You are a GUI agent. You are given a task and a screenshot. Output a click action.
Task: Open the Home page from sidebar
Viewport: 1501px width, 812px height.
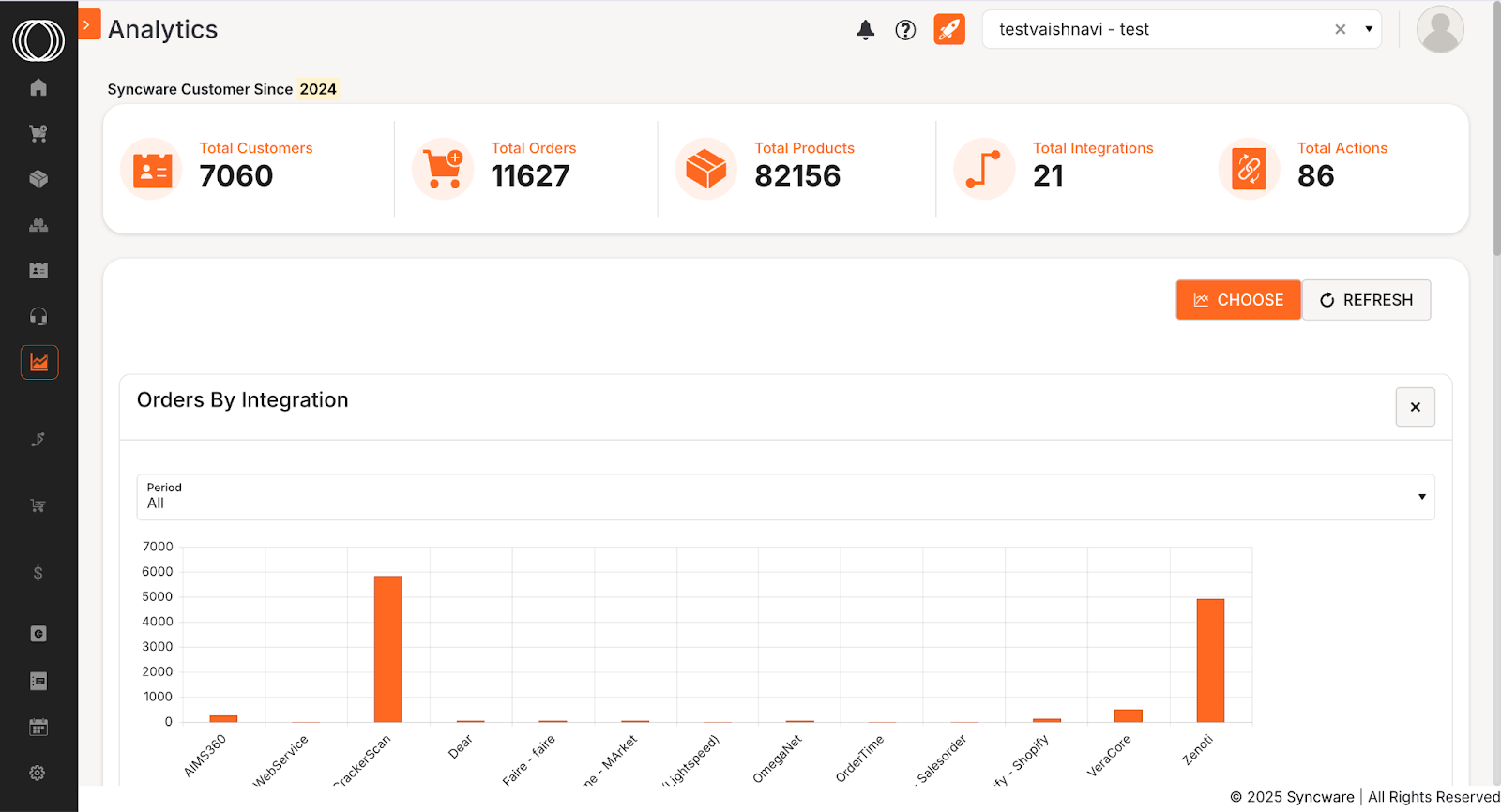click(38, 87)
